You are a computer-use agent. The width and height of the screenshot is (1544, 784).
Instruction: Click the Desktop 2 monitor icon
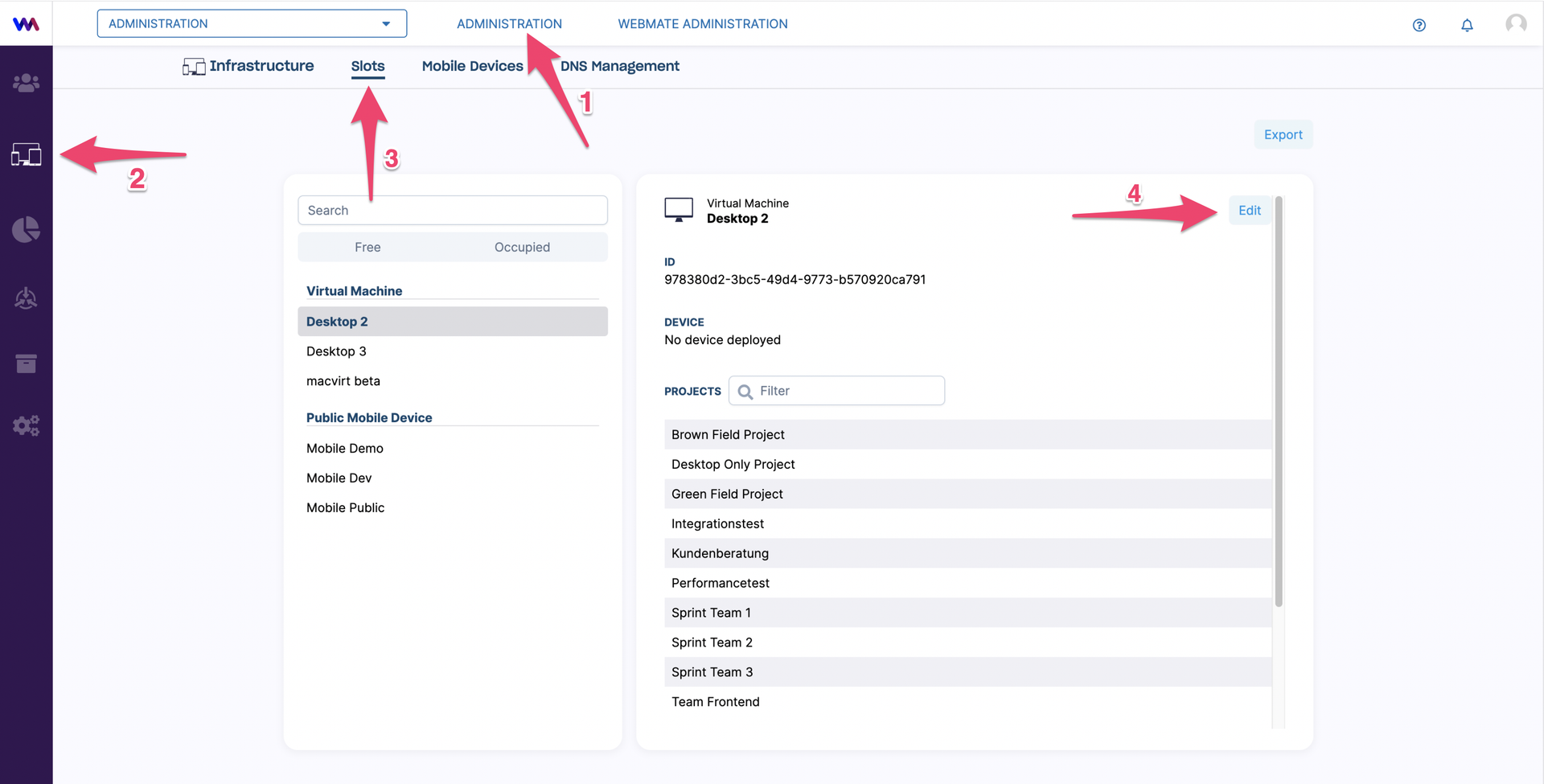pos(679,210)
